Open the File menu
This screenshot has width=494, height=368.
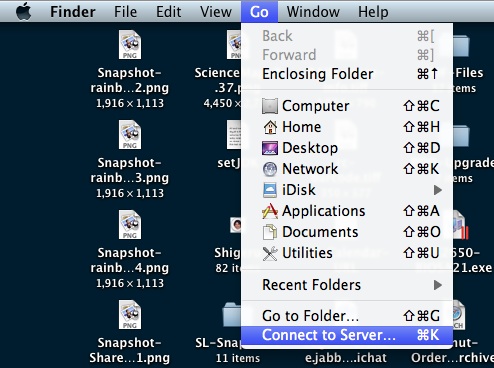coord(125,12)
